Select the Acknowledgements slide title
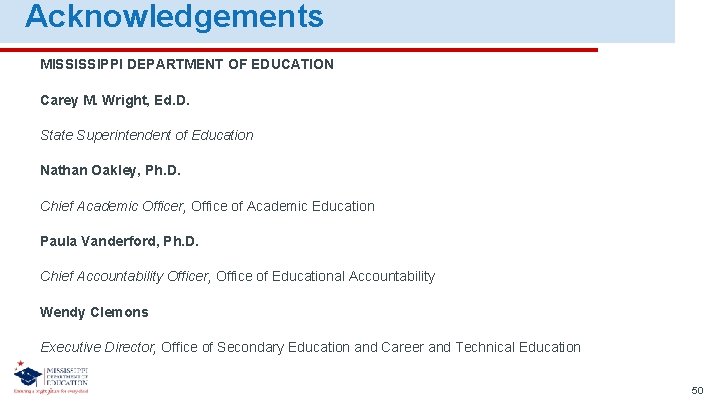This screenshot has width=720, height=405. [x=174, y=17]
